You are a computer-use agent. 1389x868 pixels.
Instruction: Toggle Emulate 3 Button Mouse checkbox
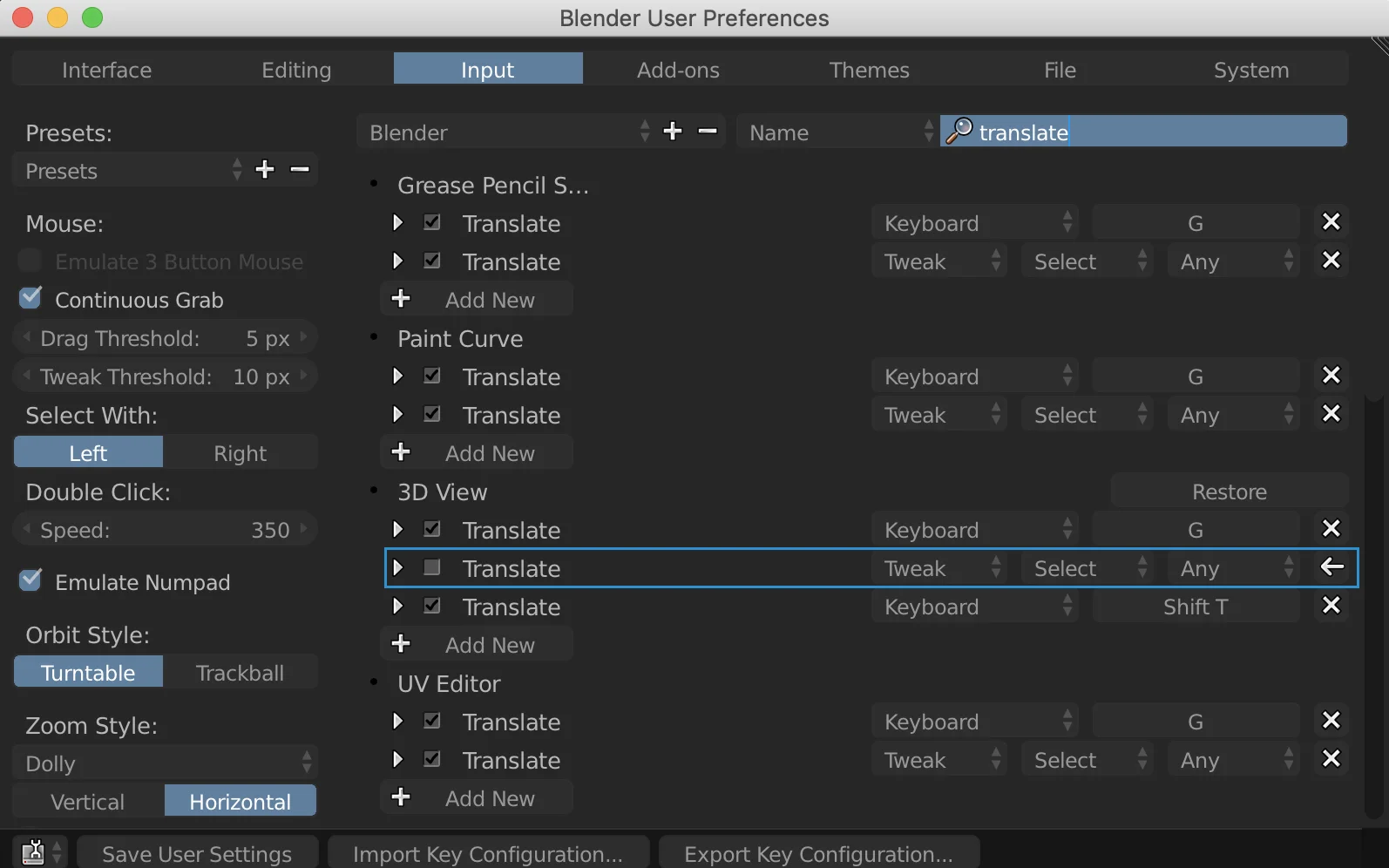point(30,260)
